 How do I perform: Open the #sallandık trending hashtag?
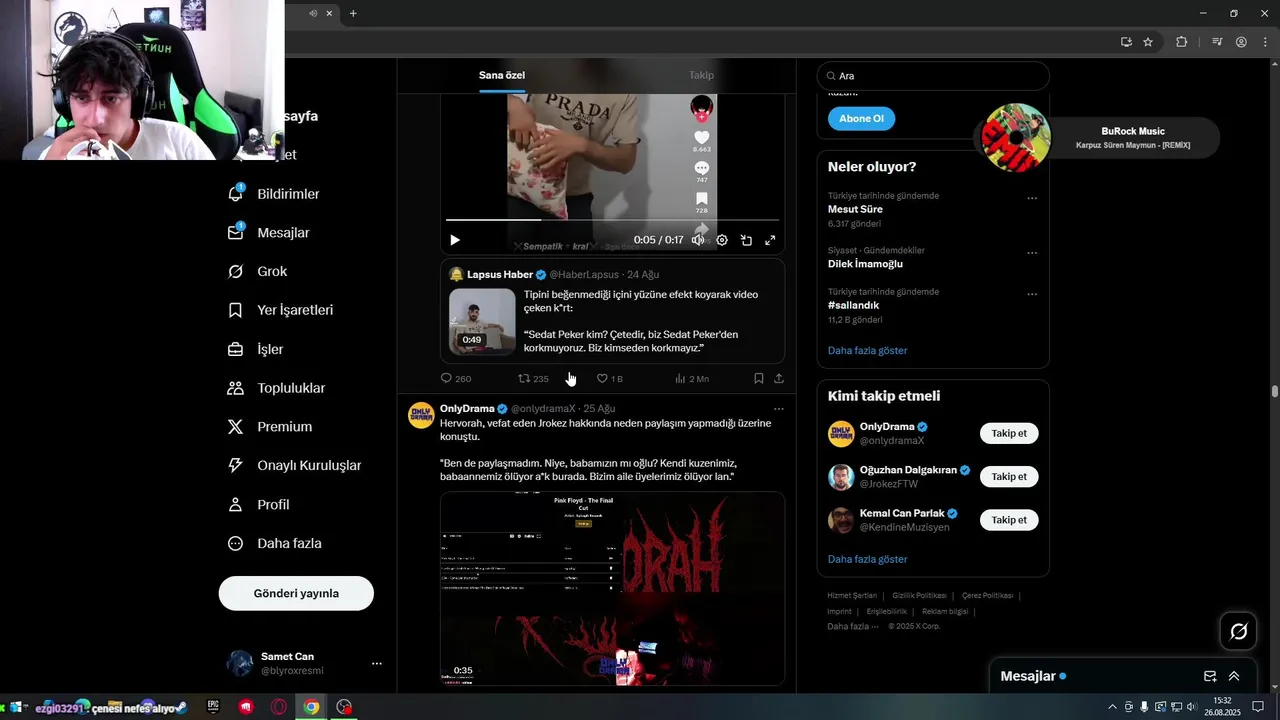853,305
